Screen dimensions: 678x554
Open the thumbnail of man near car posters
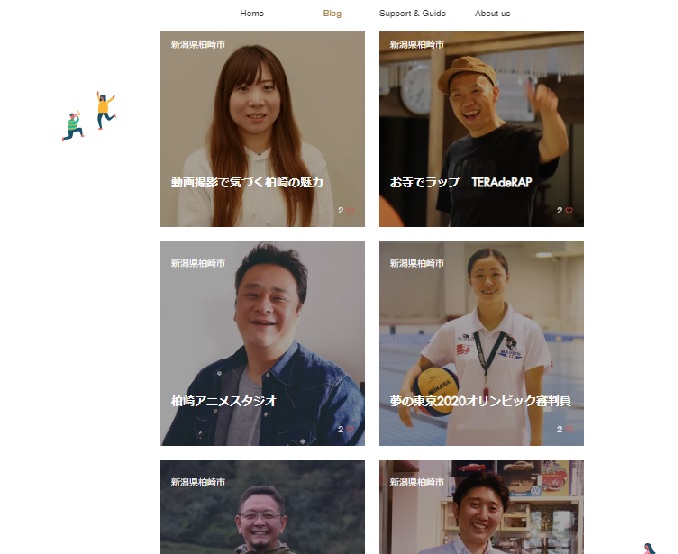[481, 507]
